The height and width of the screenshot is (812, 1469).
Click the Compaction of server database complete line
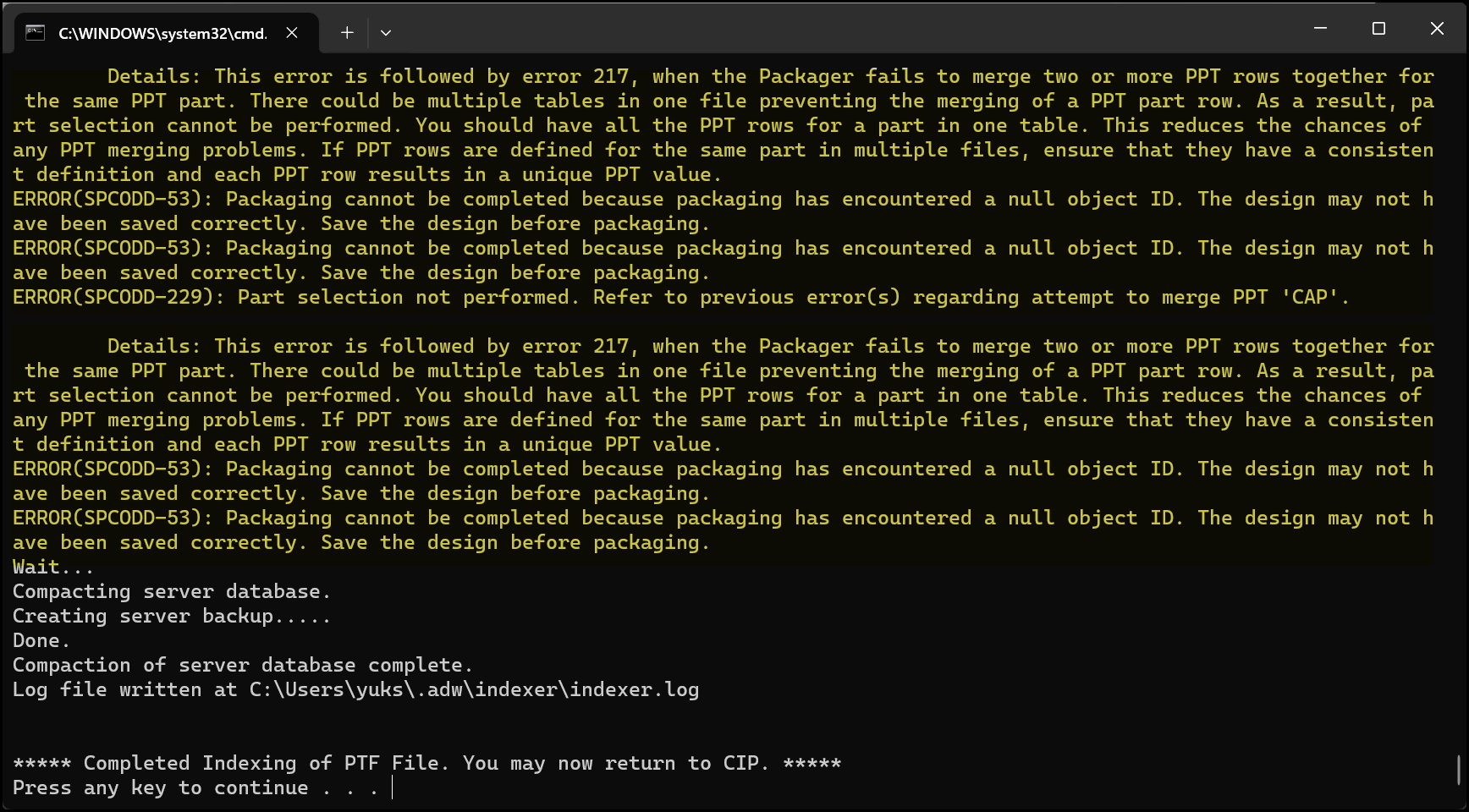click(x=243, y=665)
